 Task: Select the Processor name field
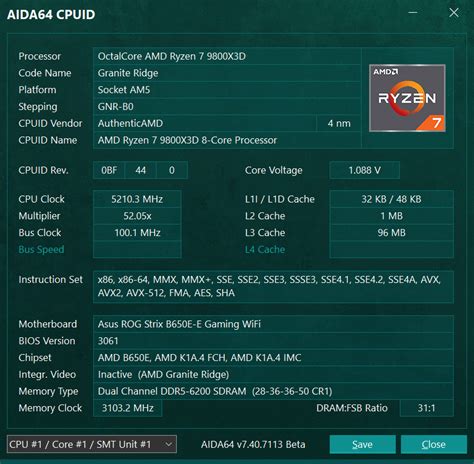227,56
